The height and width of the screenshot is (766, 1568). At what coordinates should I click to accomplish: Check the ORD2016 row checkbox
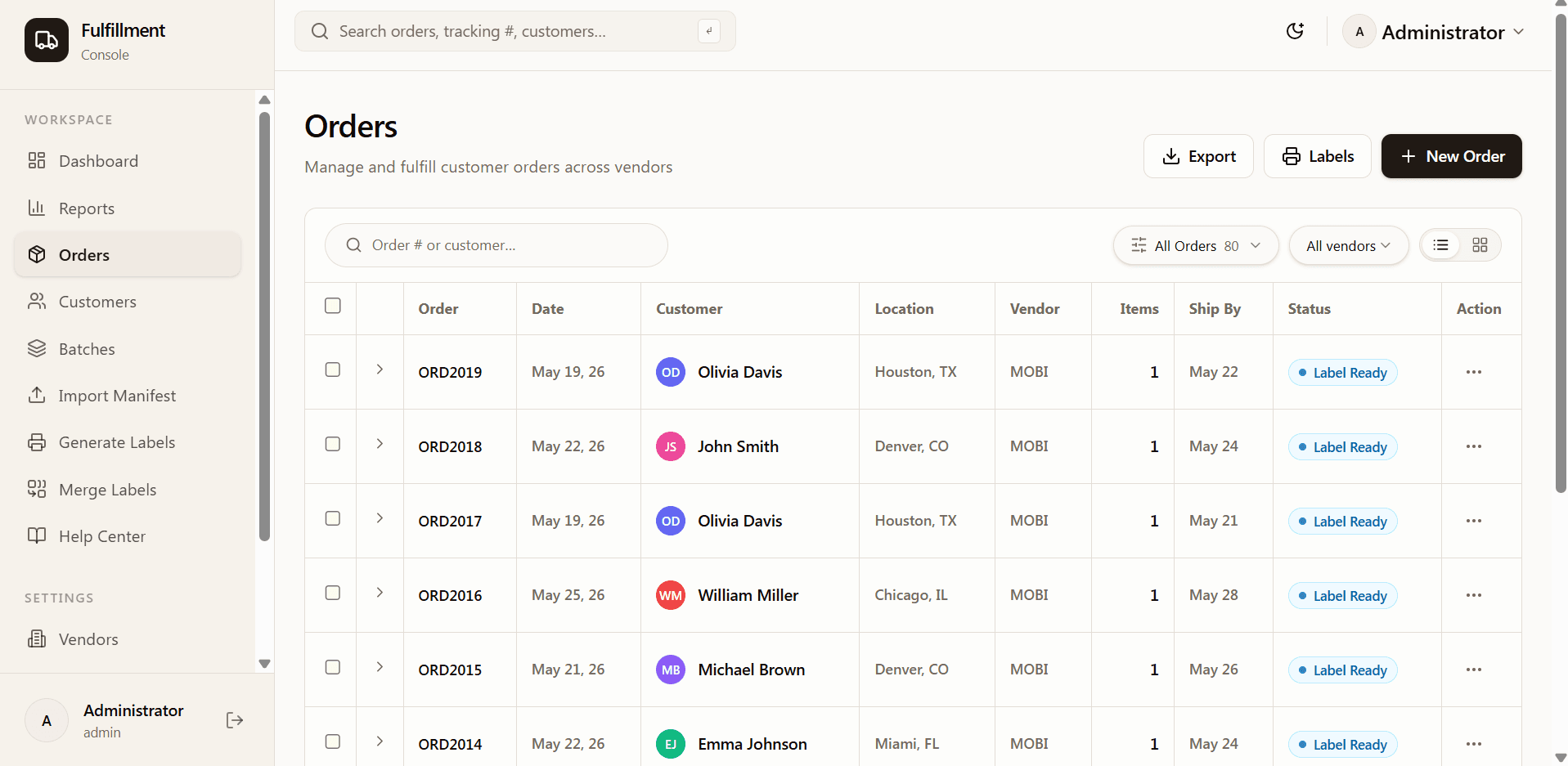(x=333, y=593)
